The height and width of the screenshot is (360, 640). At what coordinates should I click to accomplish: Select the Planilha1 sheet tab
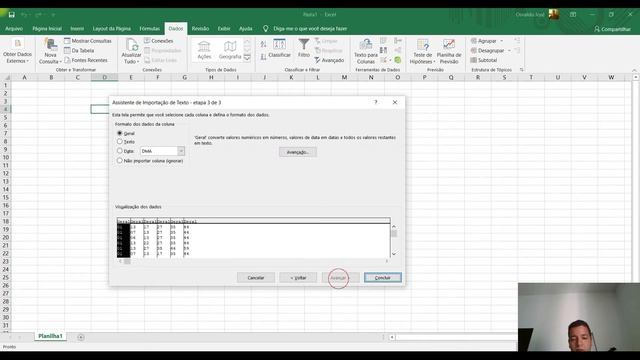[50, 336]
